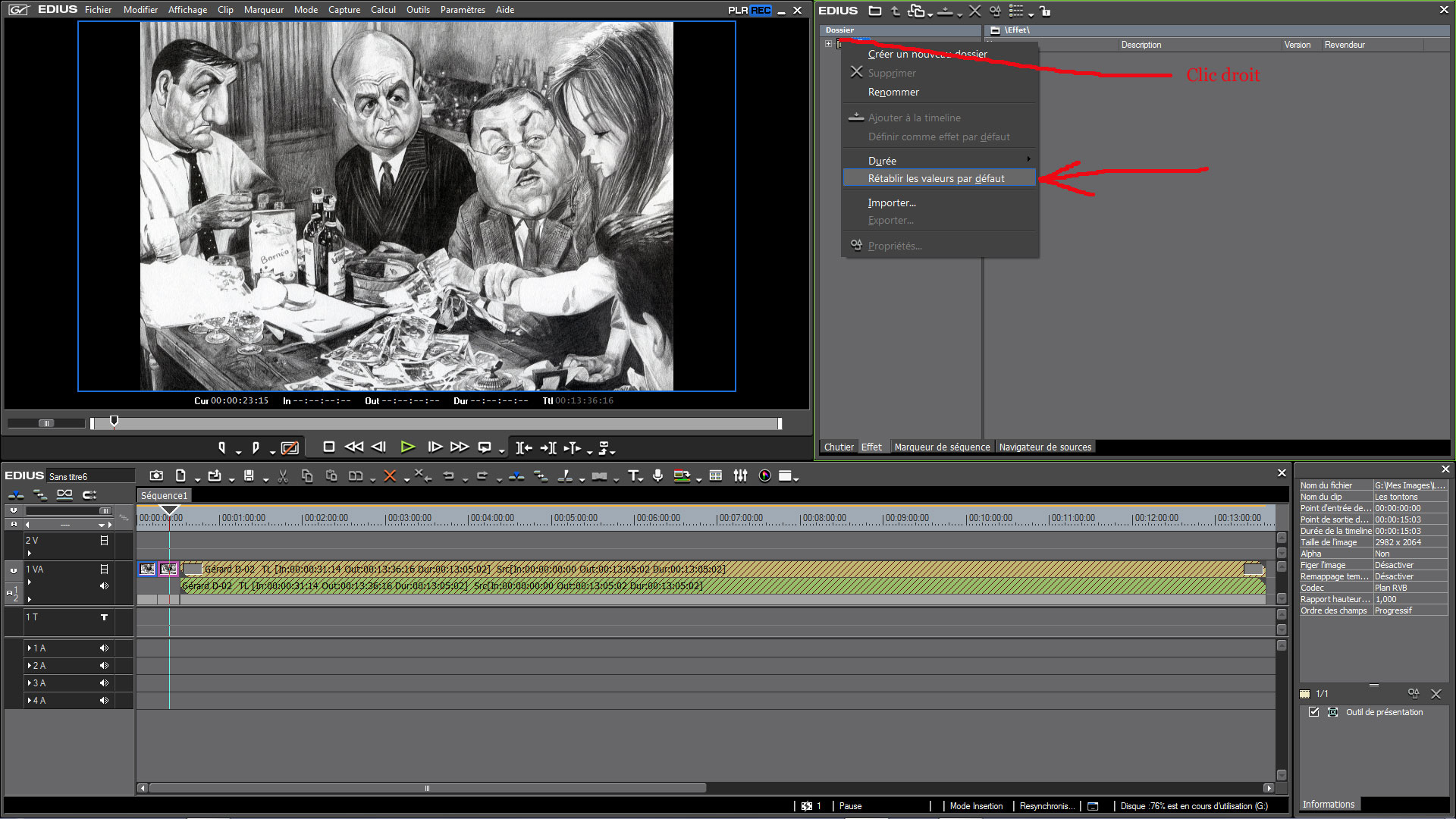Click Renommer in the context menu
1456x819 pixels.
(893, 92)
